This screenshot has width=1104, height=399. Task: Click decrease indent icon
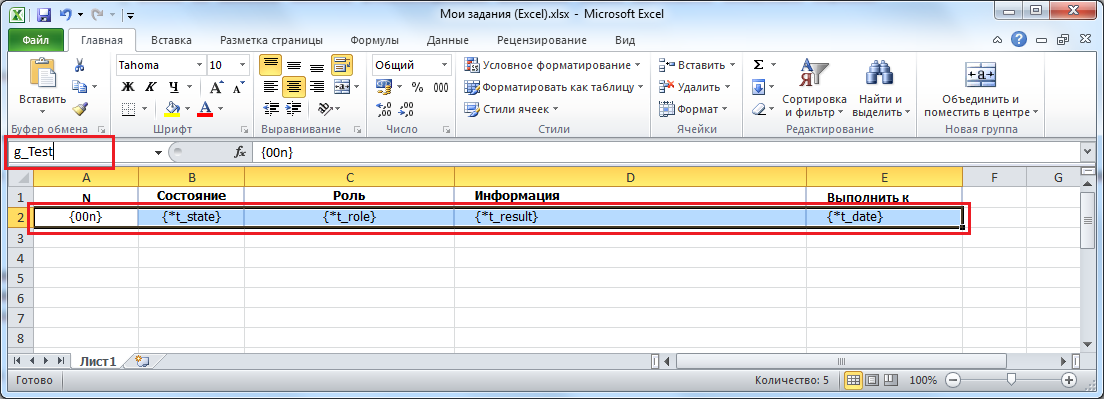click(x=271, y=109)
